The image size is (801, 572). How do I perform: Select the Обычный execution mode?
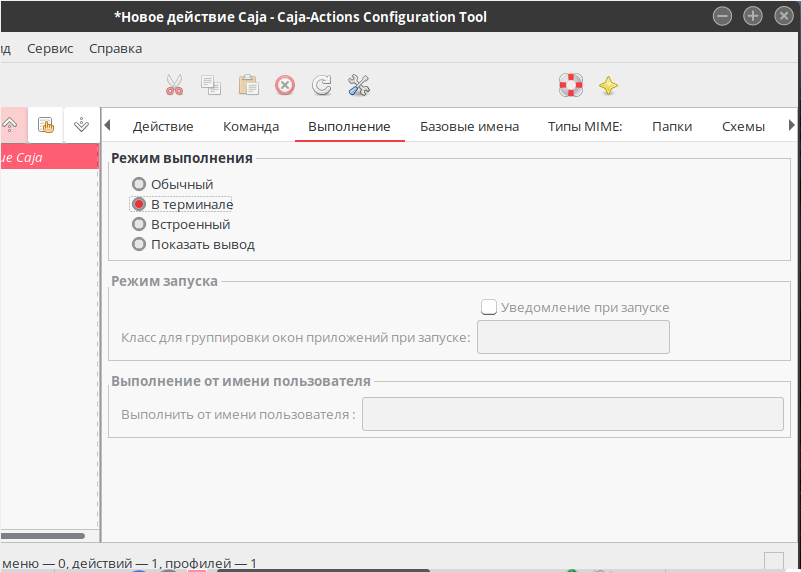(172, 184)
